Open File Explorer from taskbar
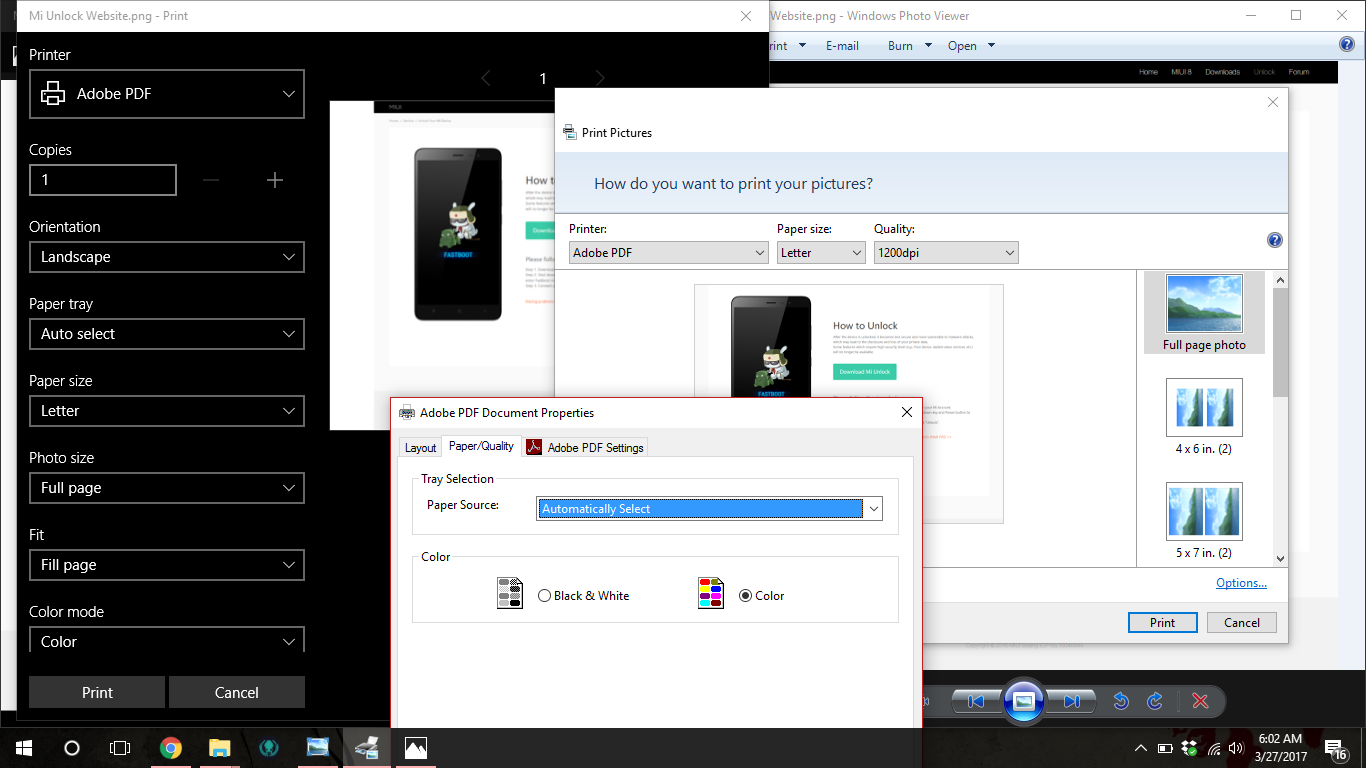1366x768 pixels. tap(220, 747)
